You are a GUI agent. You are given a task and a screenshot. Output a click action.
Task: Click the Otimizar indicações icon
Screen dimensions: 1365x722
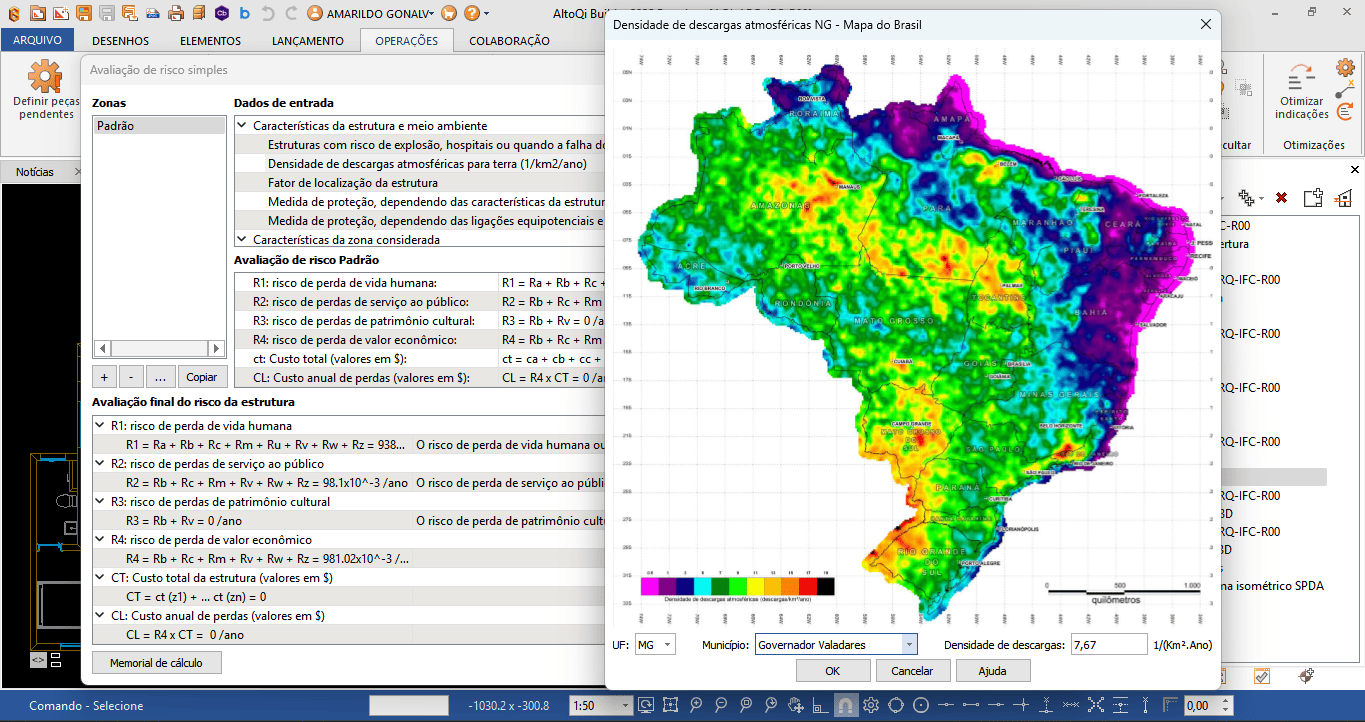click(x=1301, y=77)
